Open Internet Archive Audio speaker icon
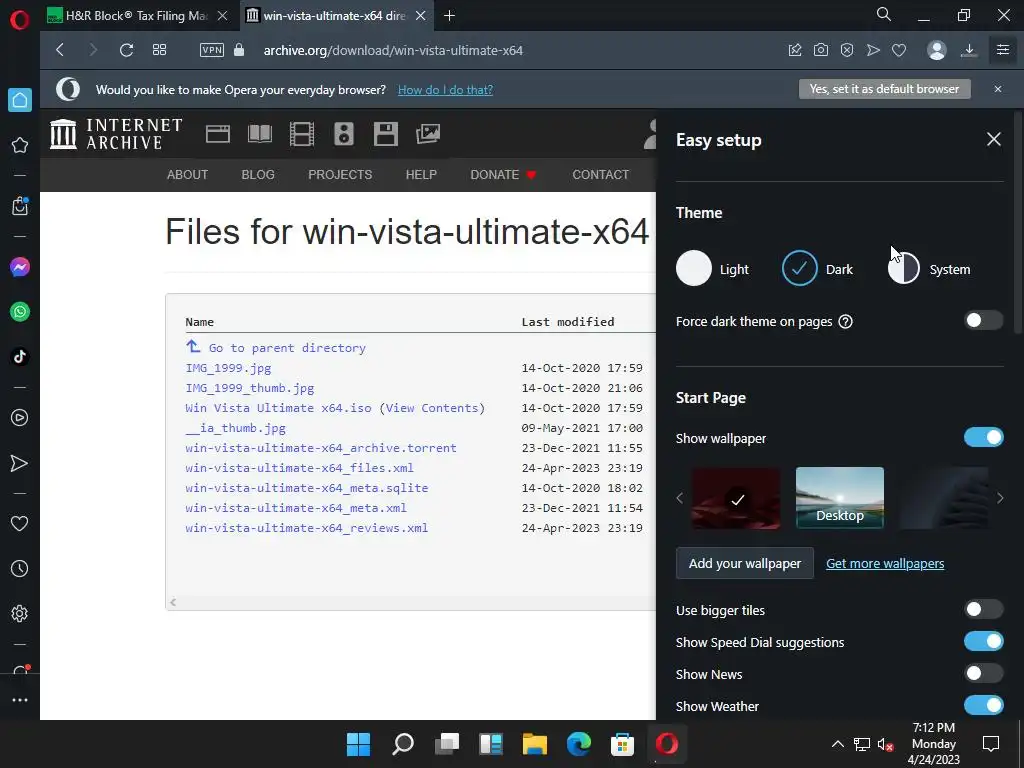The width and height of the screenshot is (1024, 768). point(344,134)
